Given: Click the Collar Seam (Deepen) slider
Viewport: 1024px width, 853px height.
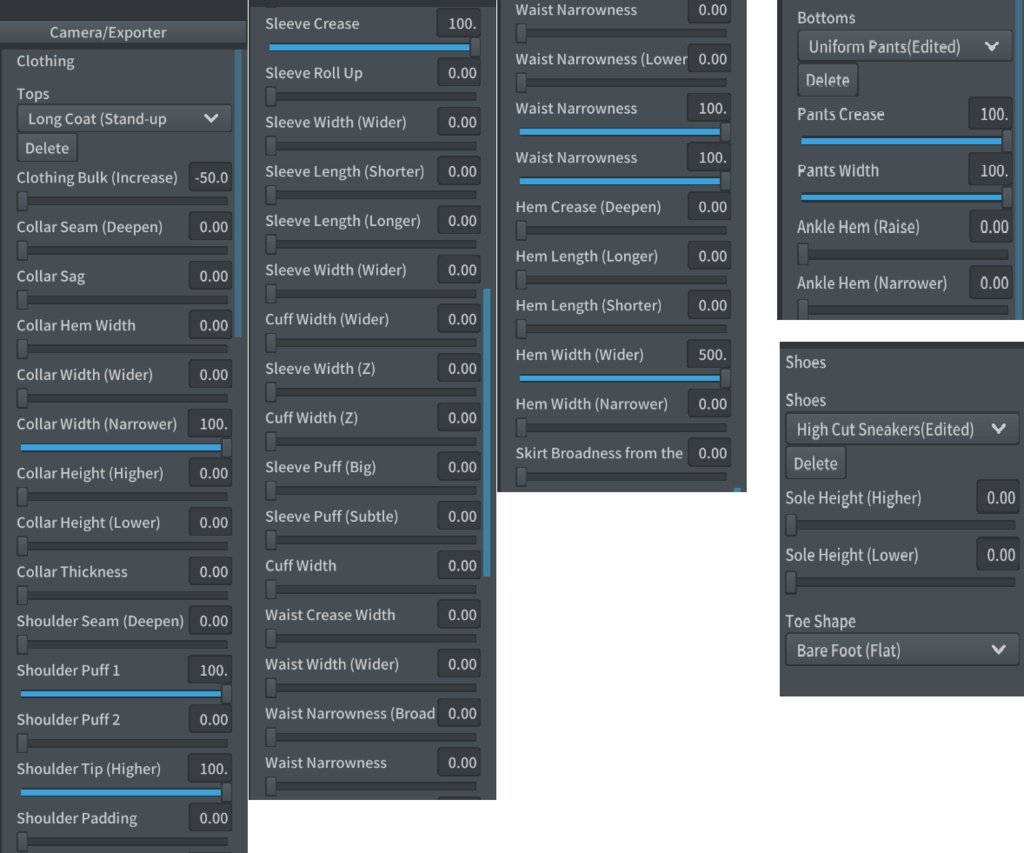Looking at the screenshot, I should click(124, 250).
